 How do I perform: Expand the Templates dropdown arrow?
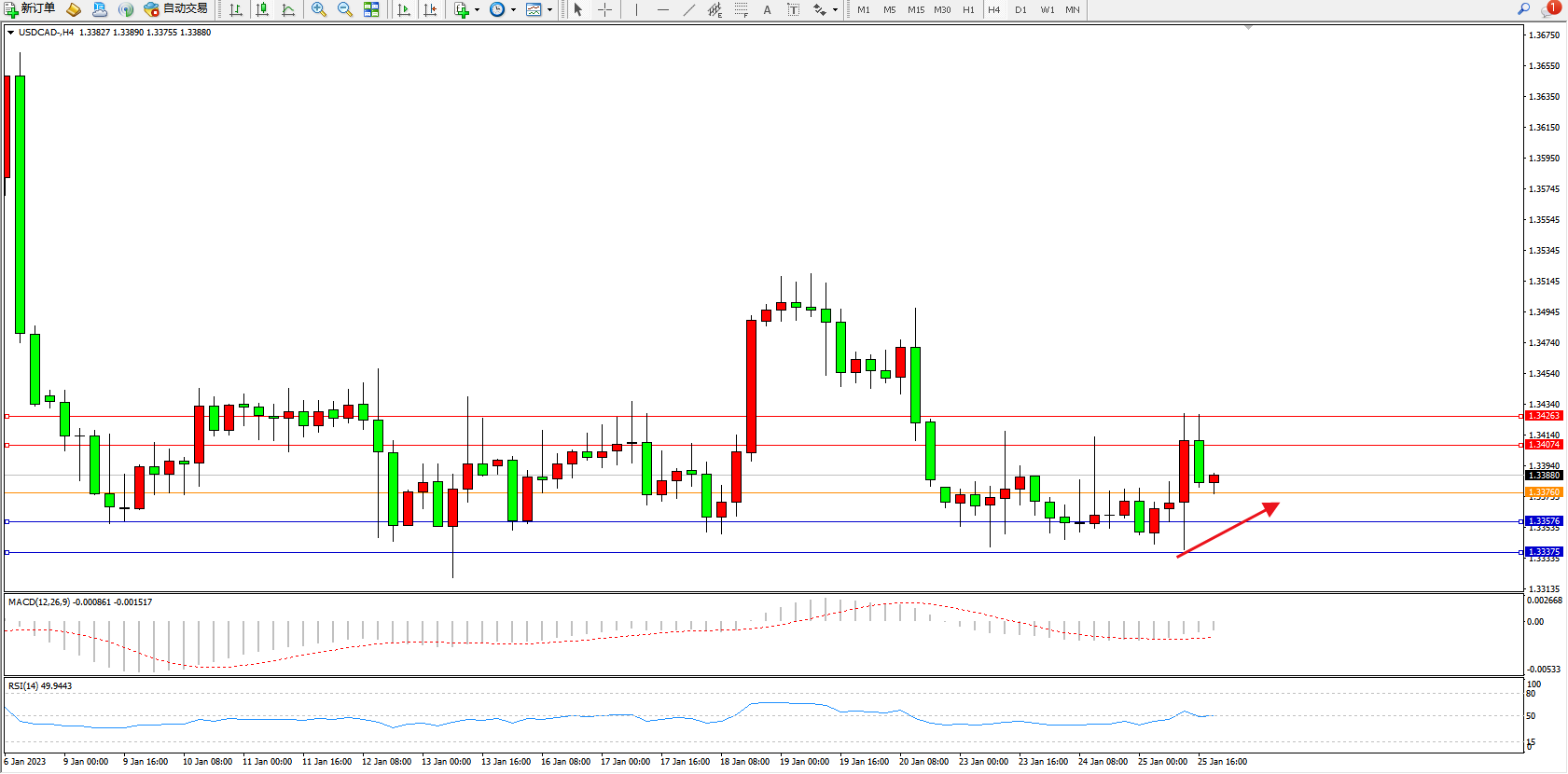click(549, 9)
